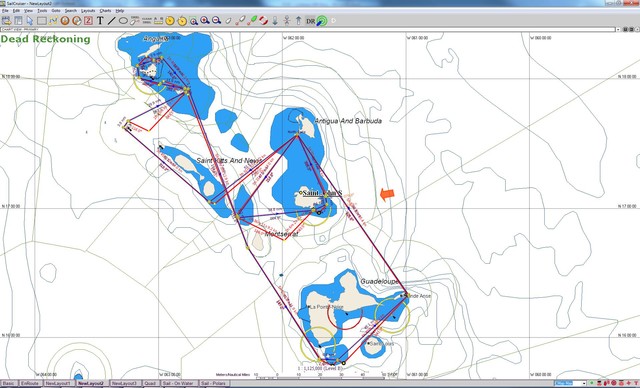Expand the toolbar overflow arrow
Viewport: 640px width, 388px height.
[x=333, y=20]
